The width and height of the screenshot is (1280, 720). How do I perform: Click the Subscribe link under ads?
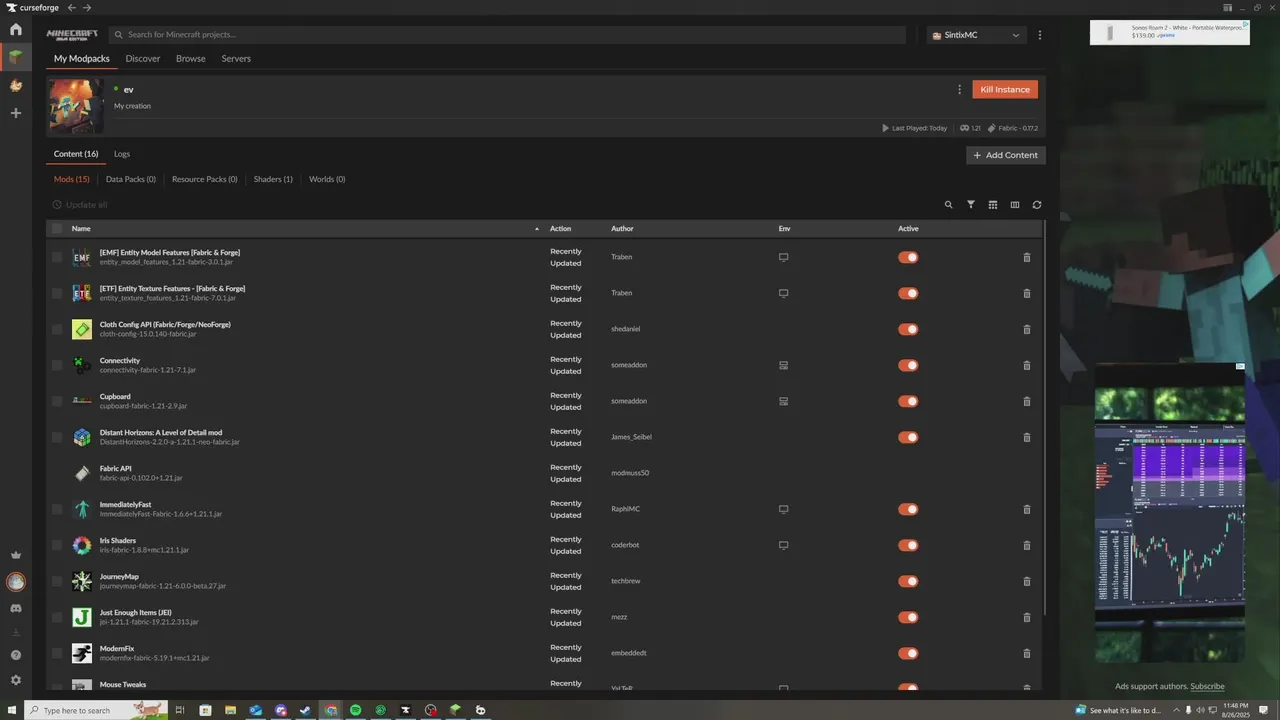(x=1207, y=686)
